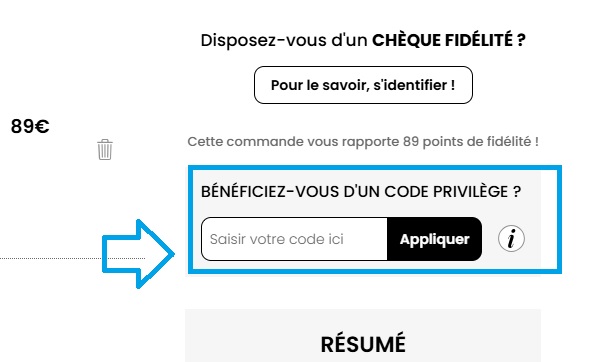
Task: Delete the item with the trash icon
Action: [x=105, y=149]
